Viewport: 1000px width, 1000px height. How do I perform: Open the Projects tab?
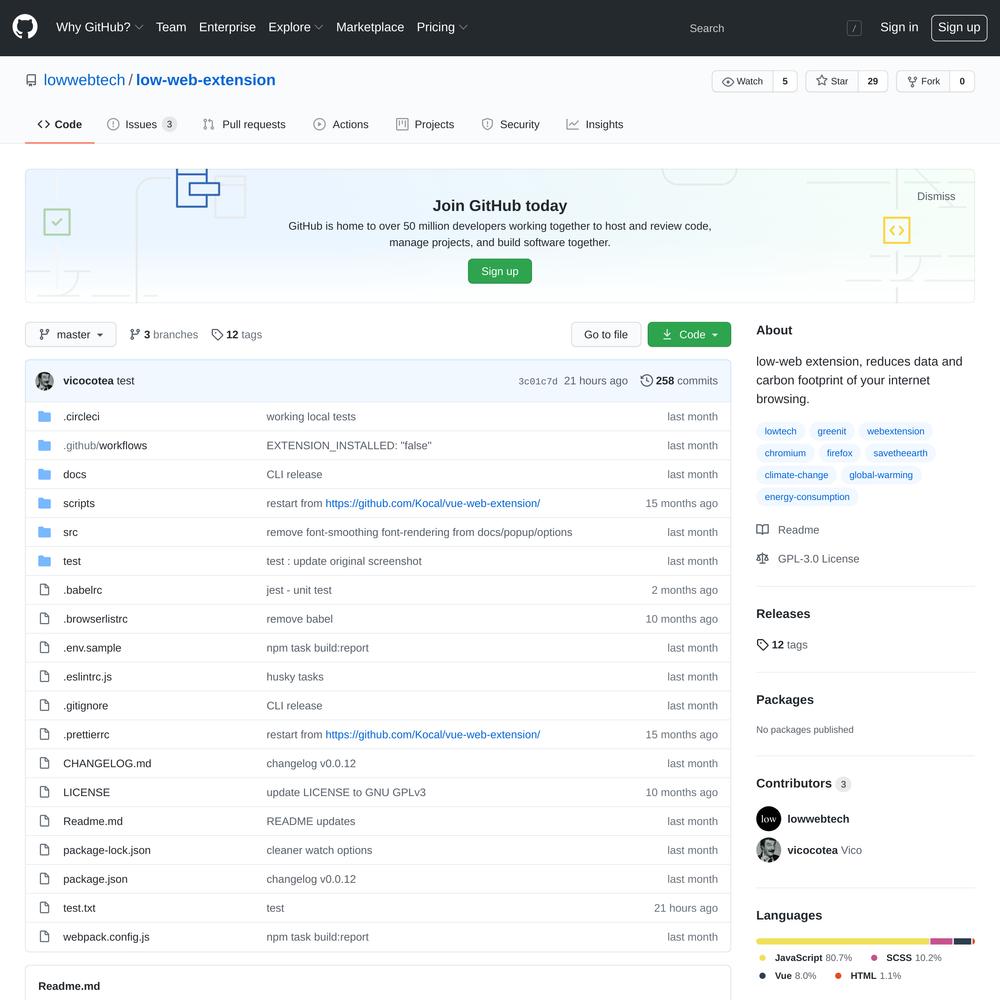pyautogui.click(x=425, y=124)
